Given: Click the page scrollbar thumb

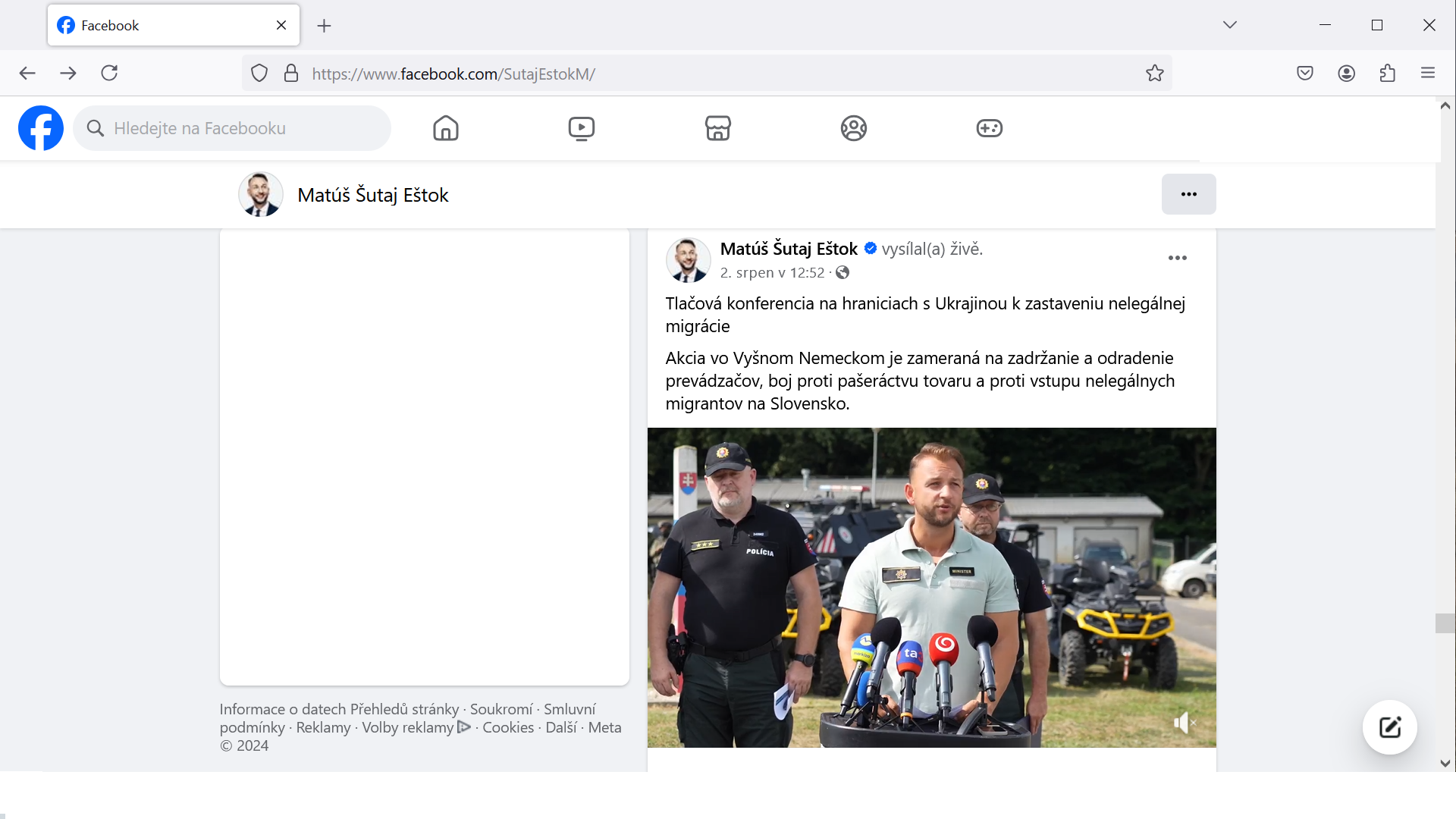Looking at the screenshot, I should (x=1445, y=623).
